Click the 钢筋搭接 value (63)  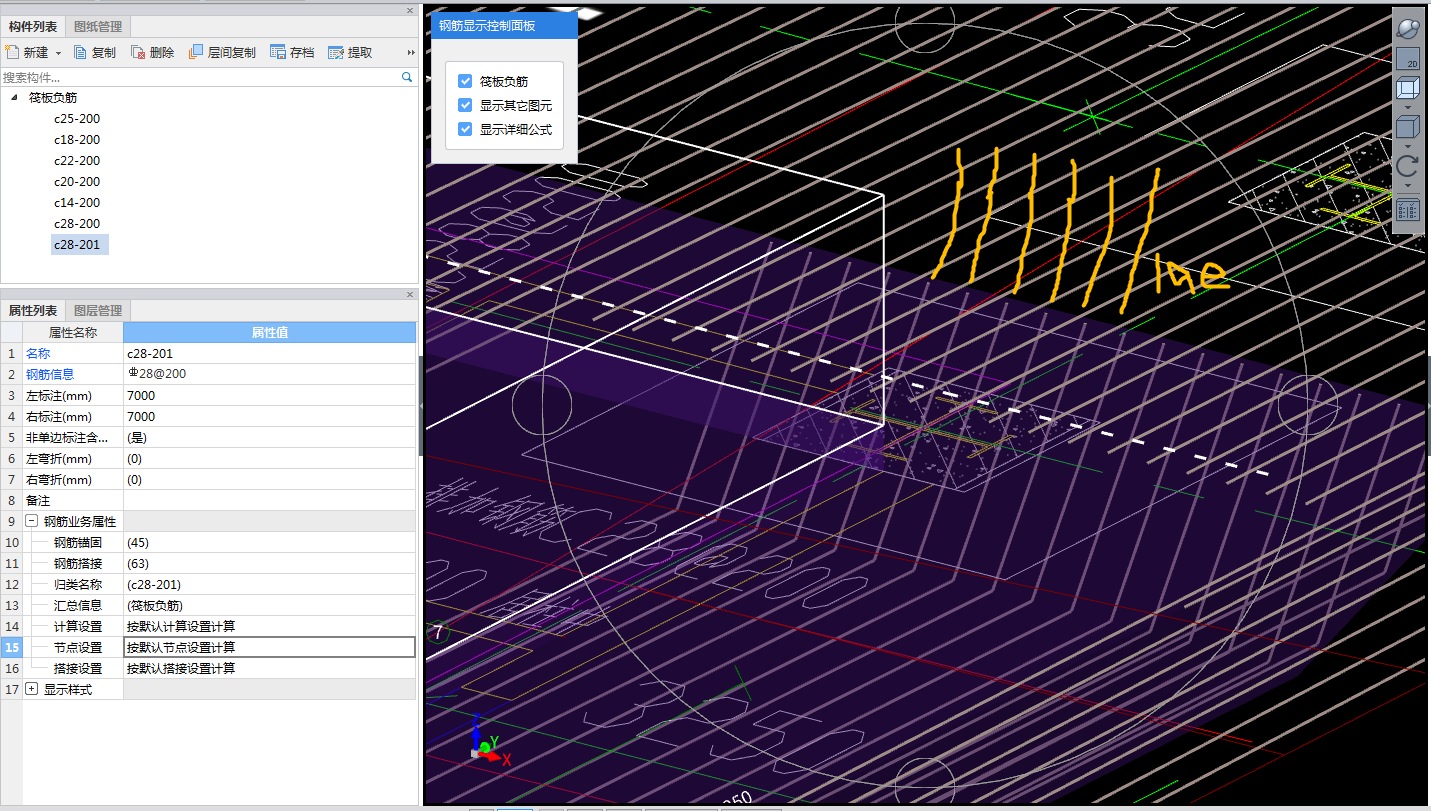(269, 563)
